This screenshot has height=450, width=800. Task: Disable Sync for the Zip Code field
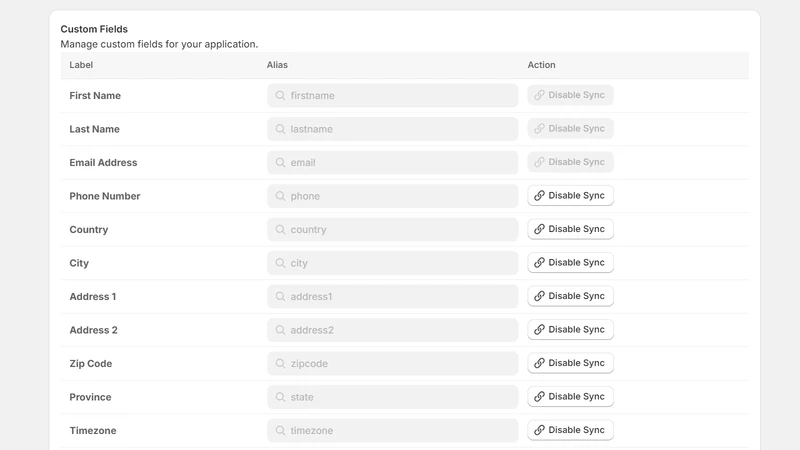[x=570, y=363]
